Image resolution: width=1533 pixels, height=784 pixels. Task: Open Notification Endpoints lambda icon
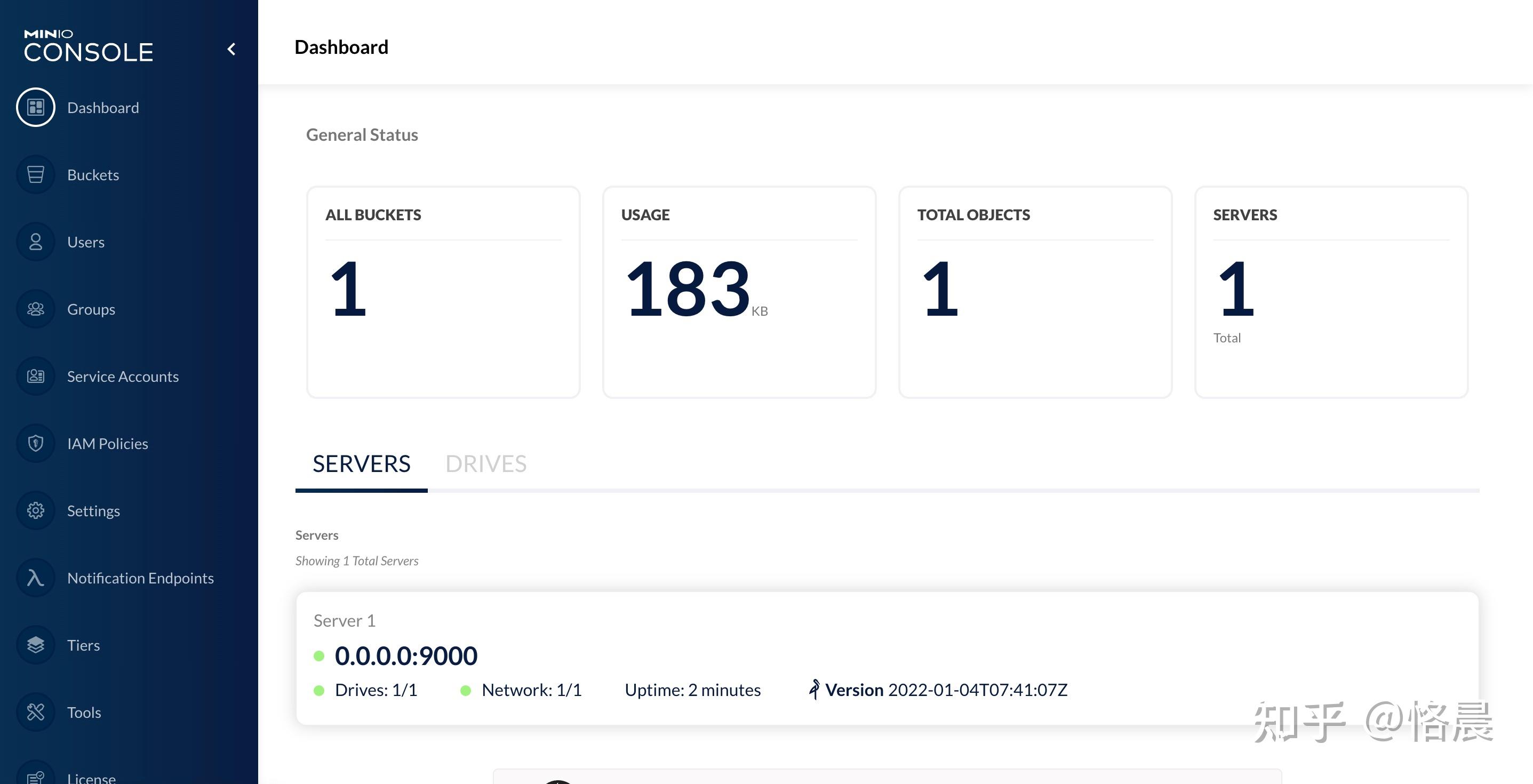pyautogui.click(x=36, y=578)
